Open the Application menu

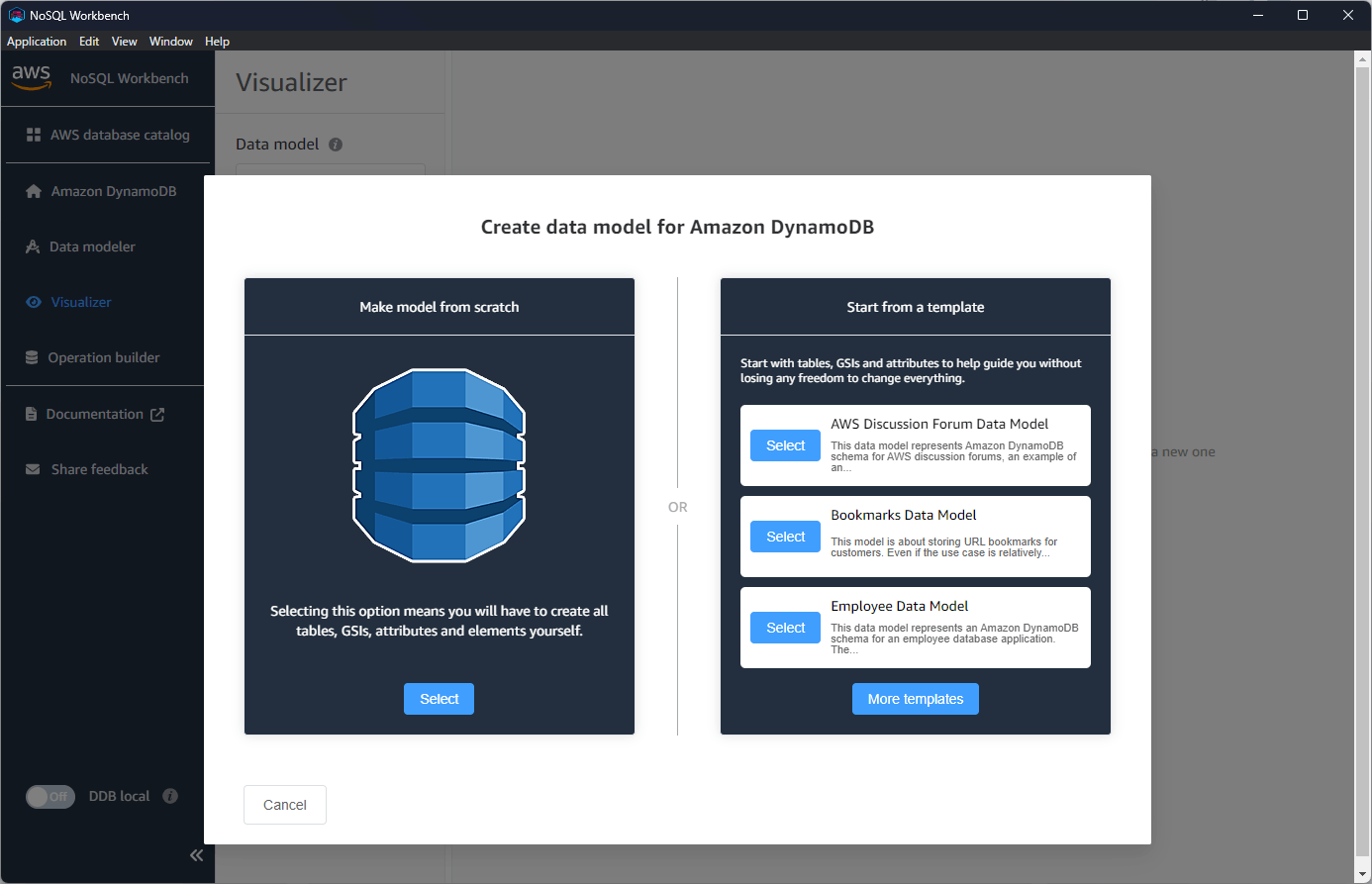pyautogui.click(x=37, y=42)
